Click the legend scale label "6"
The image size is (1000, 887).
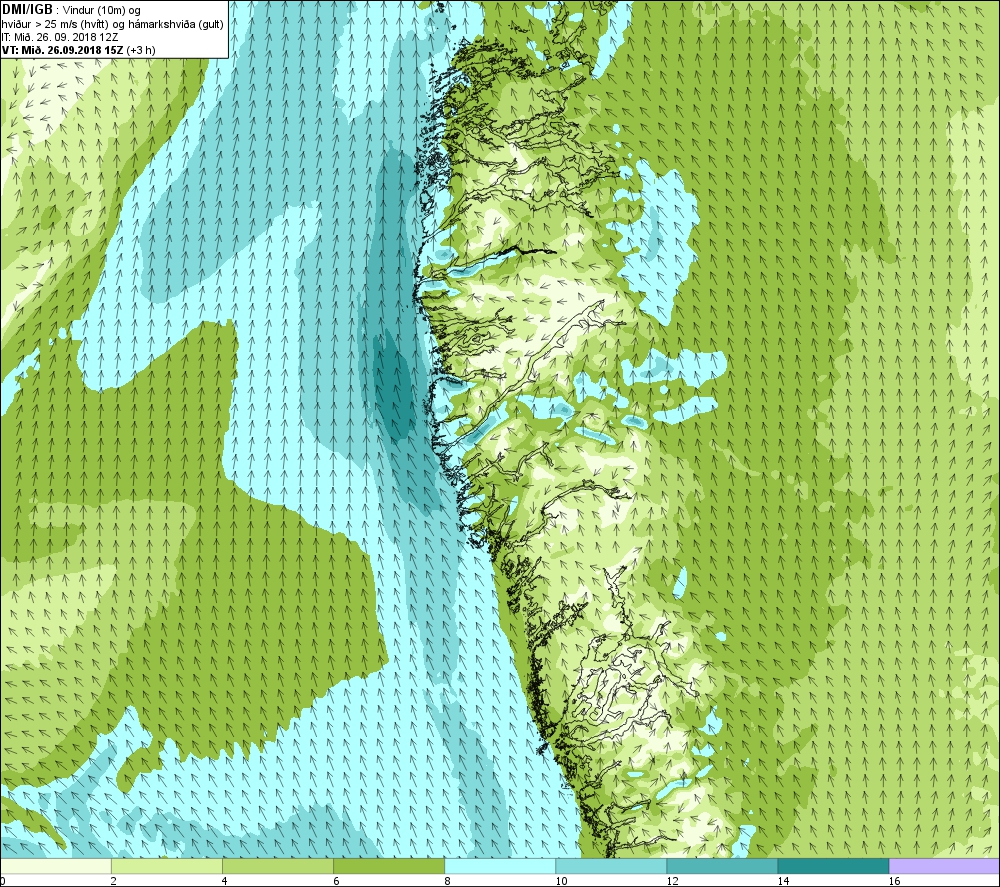[x=336, y=881]
